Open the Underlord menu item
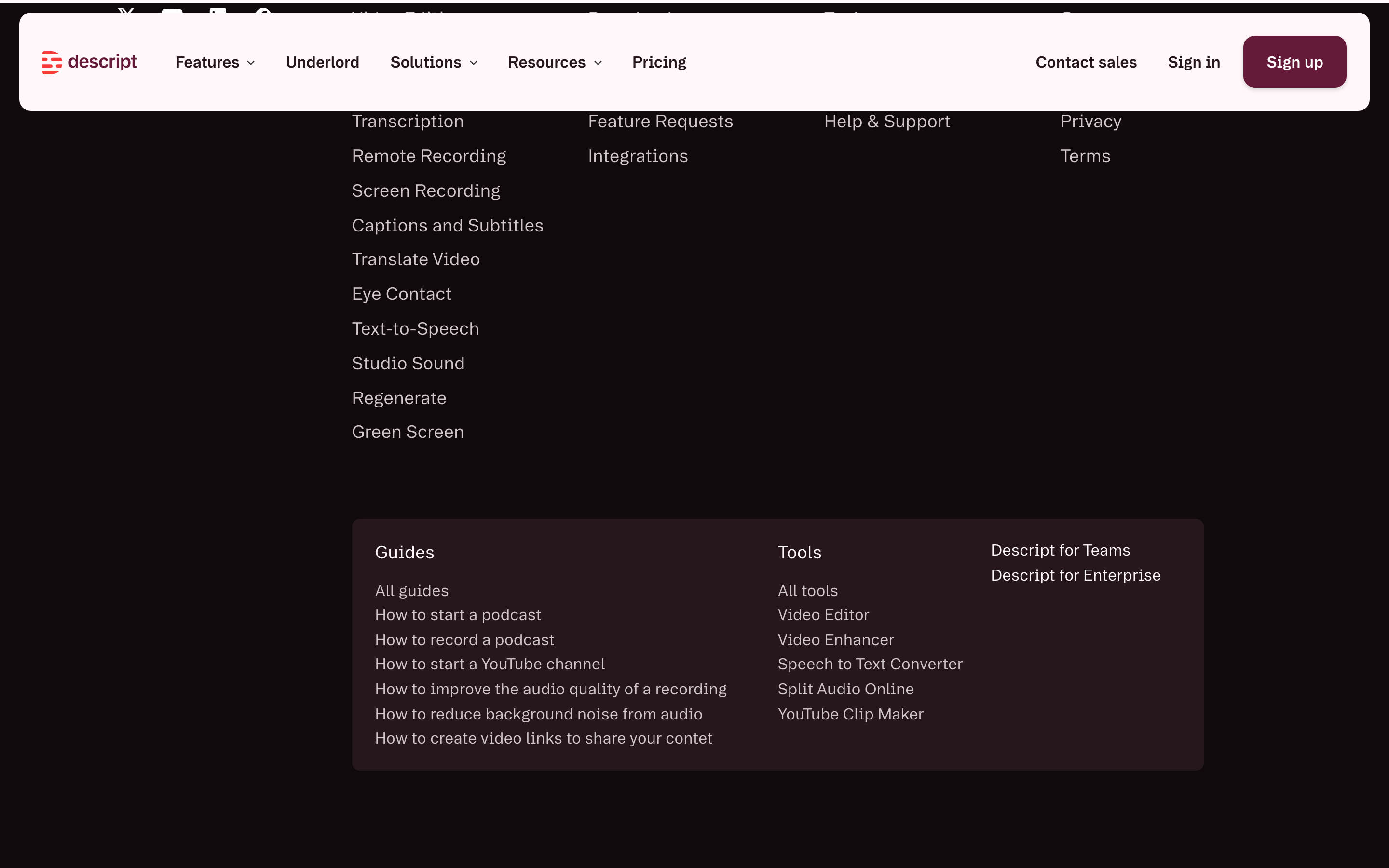 pos(322,62)
